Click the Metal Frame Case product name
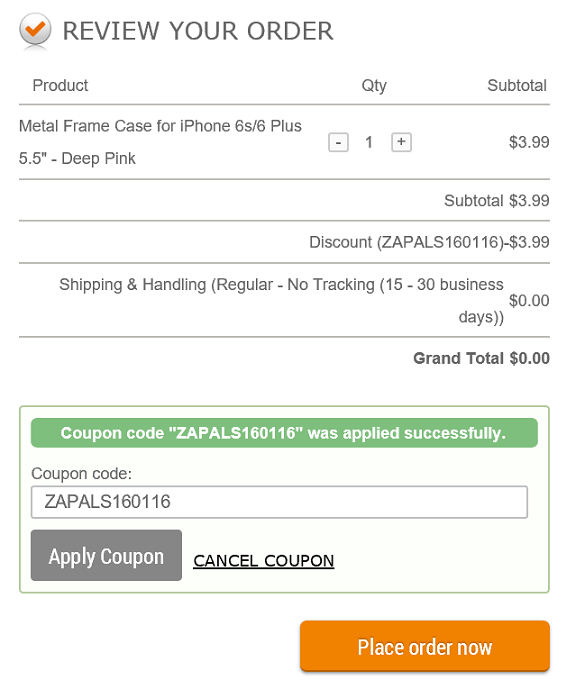Viewport: 585px width, 689px height. pos(160,142)
